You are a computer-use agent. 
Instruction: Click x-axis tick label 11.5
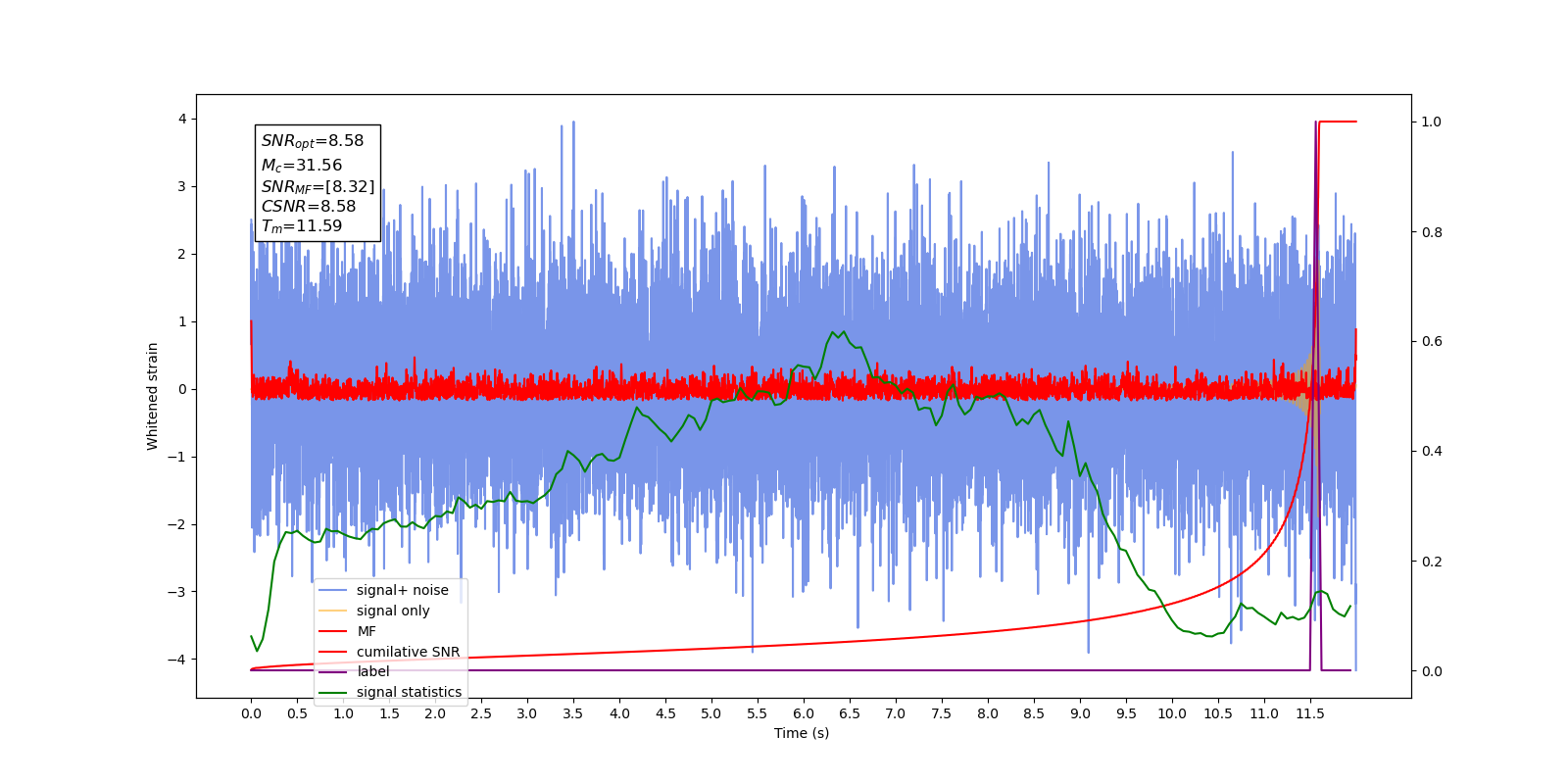coord(1310,713)
